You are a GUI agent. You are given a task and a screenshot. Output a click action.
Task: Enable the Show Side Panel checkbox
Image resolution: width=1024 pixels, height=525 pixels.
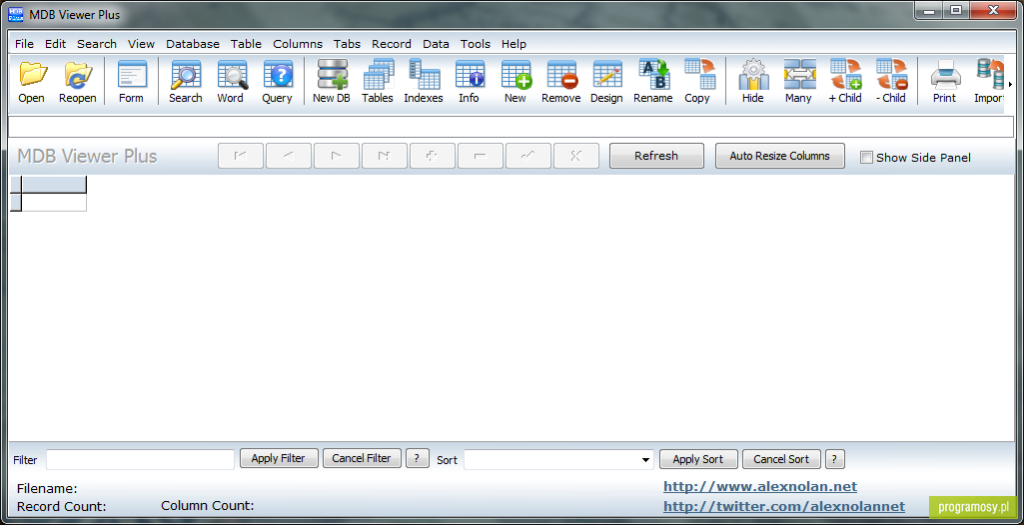point(866,157)
